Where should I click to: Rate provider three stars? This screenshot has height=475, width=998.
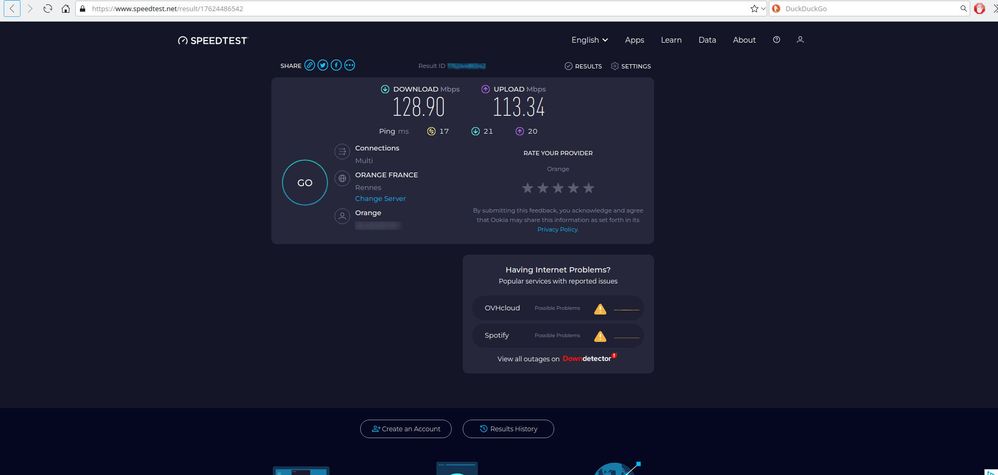(558, 188)
